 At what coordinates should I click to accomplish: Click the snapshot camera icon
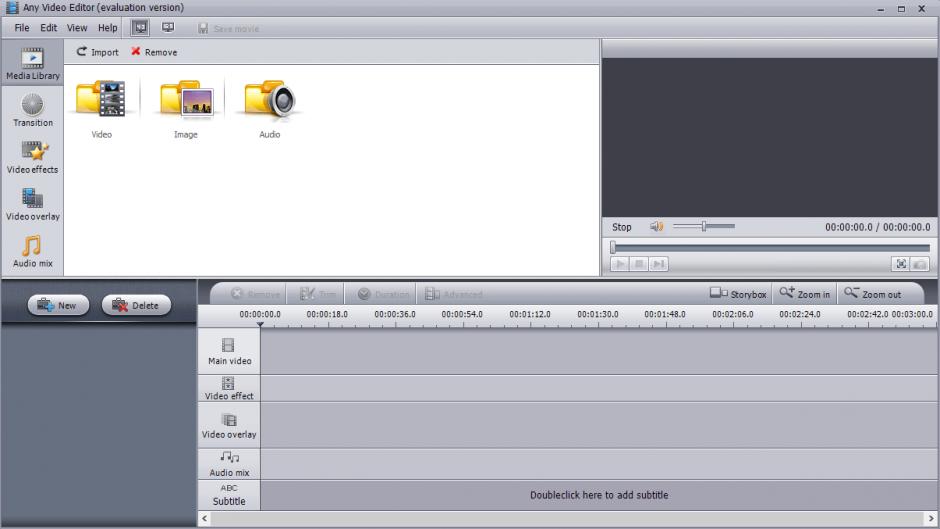click(x=920, y=264)
